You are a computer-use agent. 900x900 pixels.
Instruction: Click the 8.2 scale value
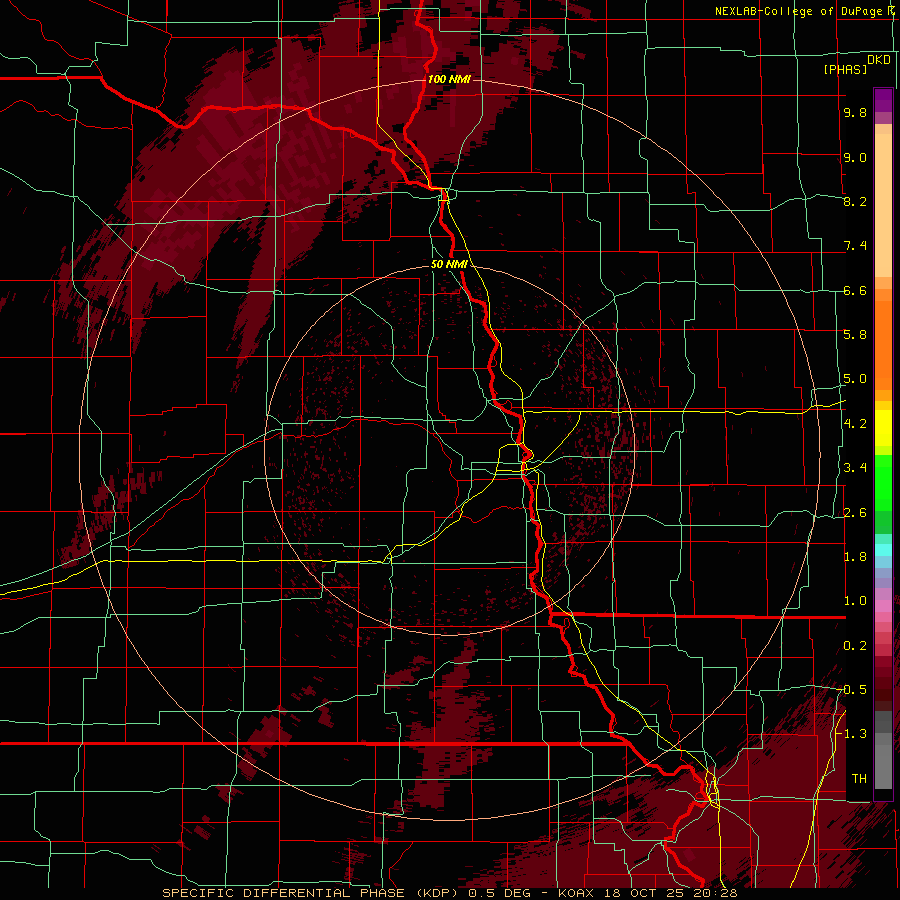pyautogui.click(x=855, y=202)
